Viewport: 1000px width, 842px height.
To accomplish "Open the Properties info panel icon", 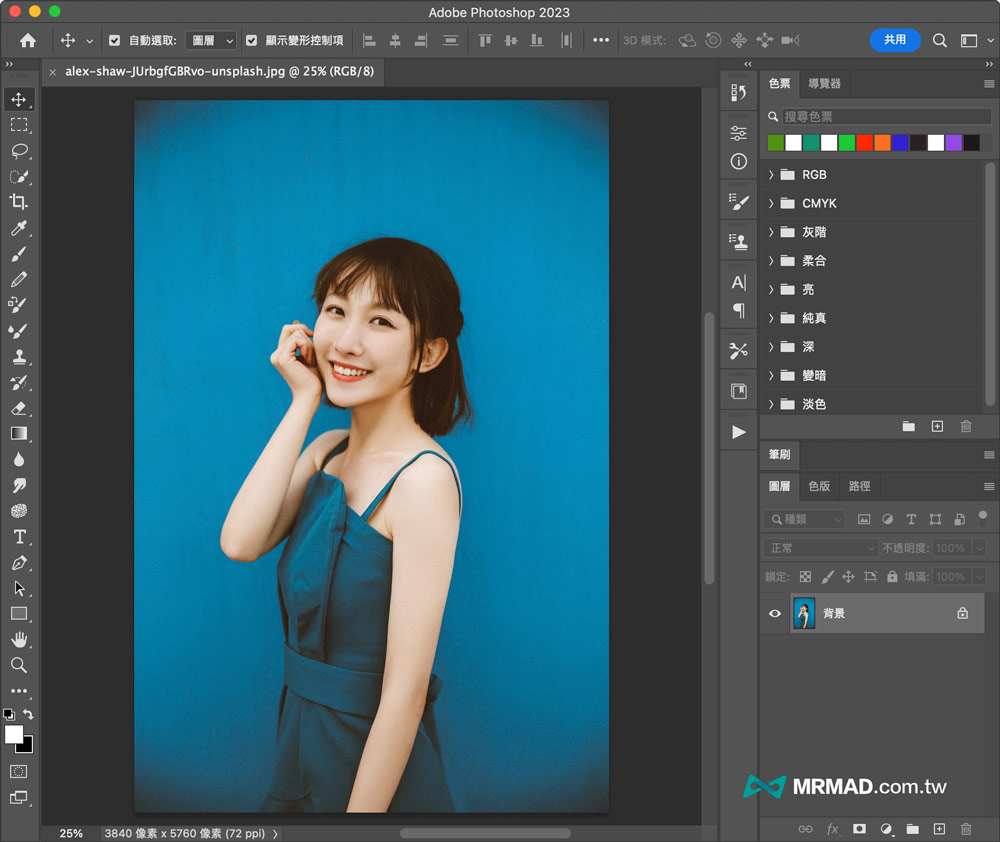I will click(x=739, y=161).
